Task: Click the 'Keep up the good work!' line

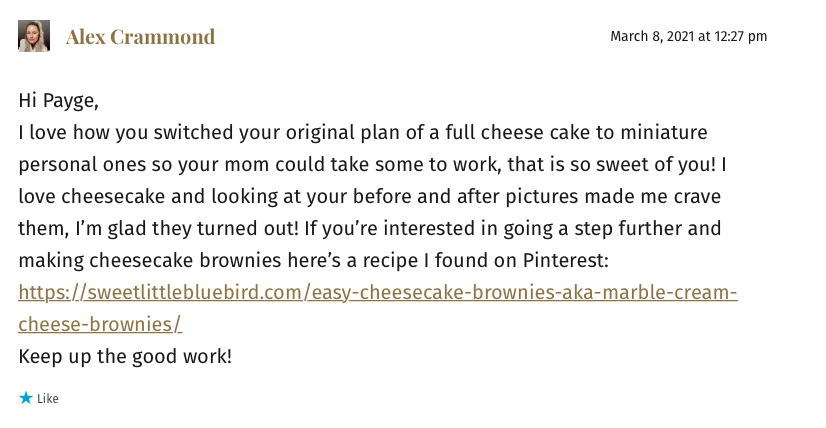Action: (125, 356)
